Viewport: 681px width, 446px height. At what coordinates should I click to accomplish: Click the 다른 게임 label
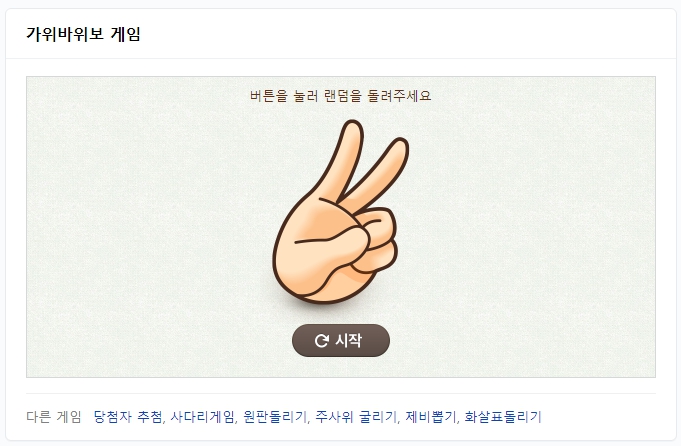(x=54, y=417)
